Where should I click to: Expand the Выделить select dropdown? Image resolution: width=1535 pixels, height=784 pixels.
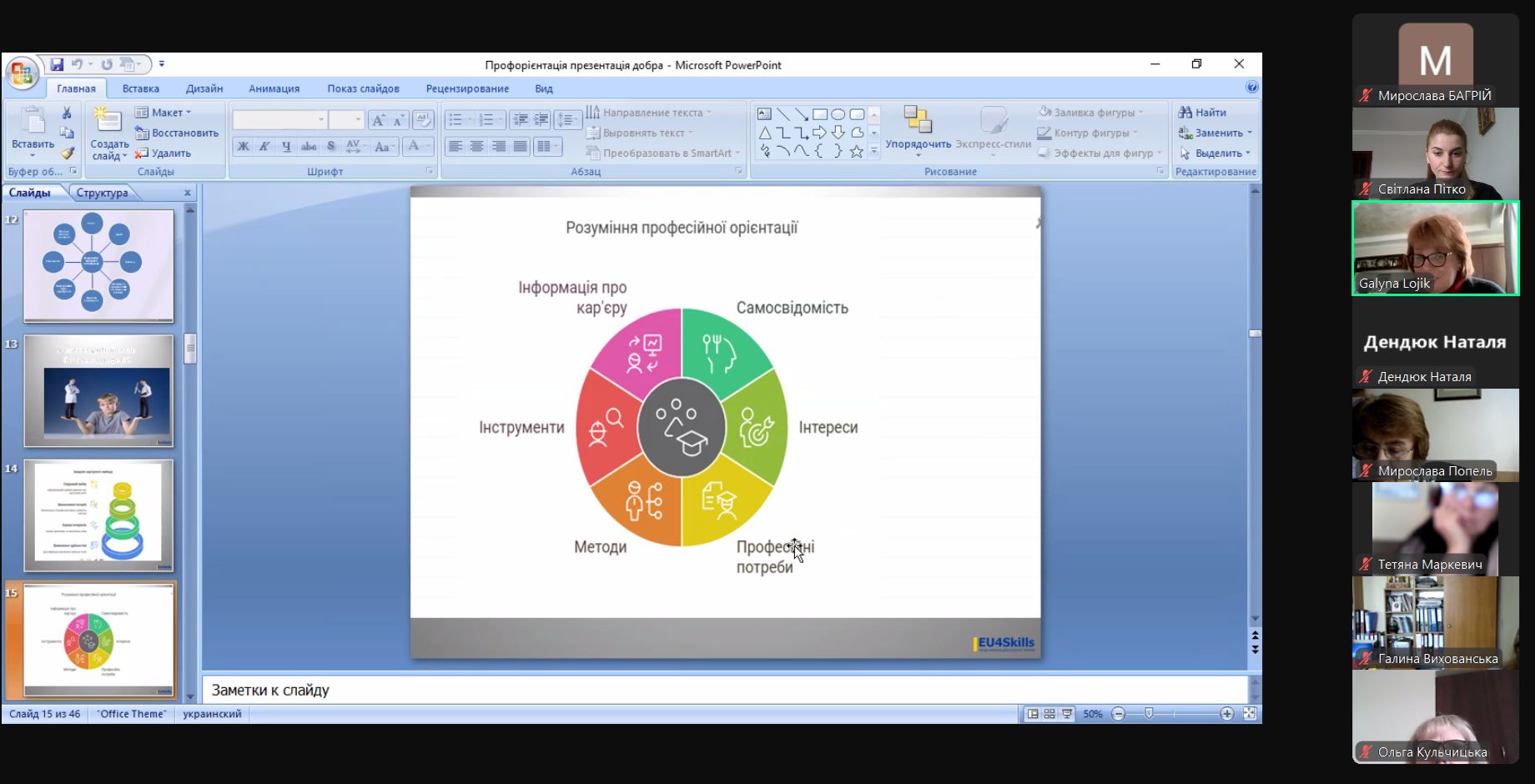(x=1215, y=153)
